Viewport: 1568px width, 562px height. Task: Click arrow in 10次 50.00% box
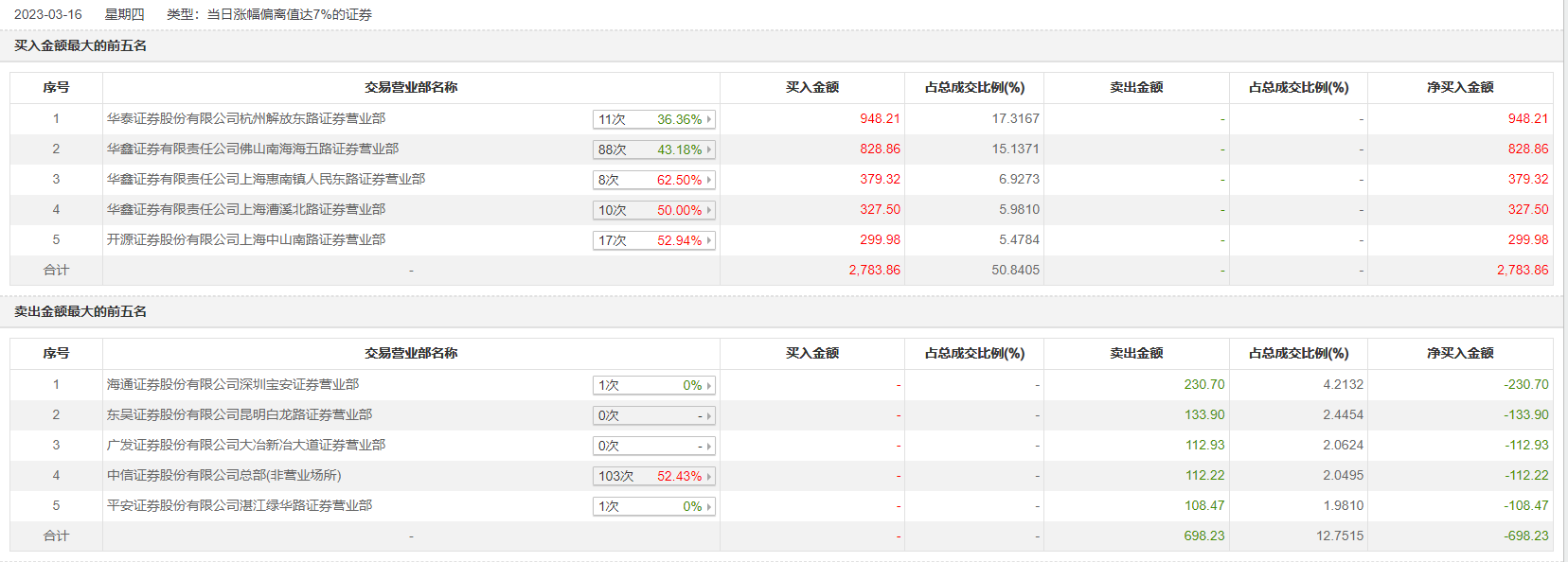709,211
